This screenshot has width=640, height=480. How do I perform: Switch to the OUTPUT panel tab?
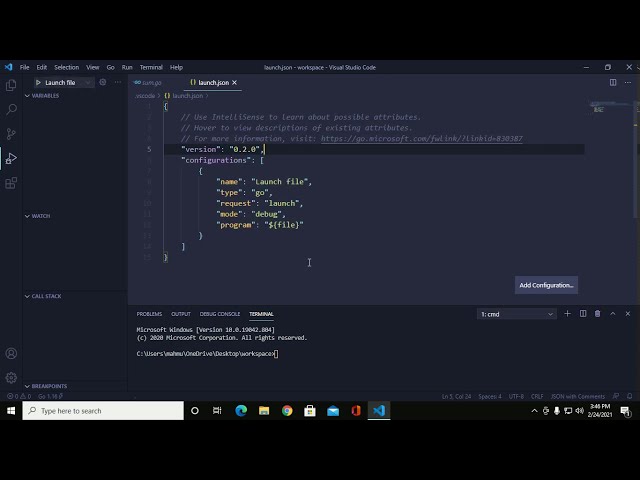181,314
